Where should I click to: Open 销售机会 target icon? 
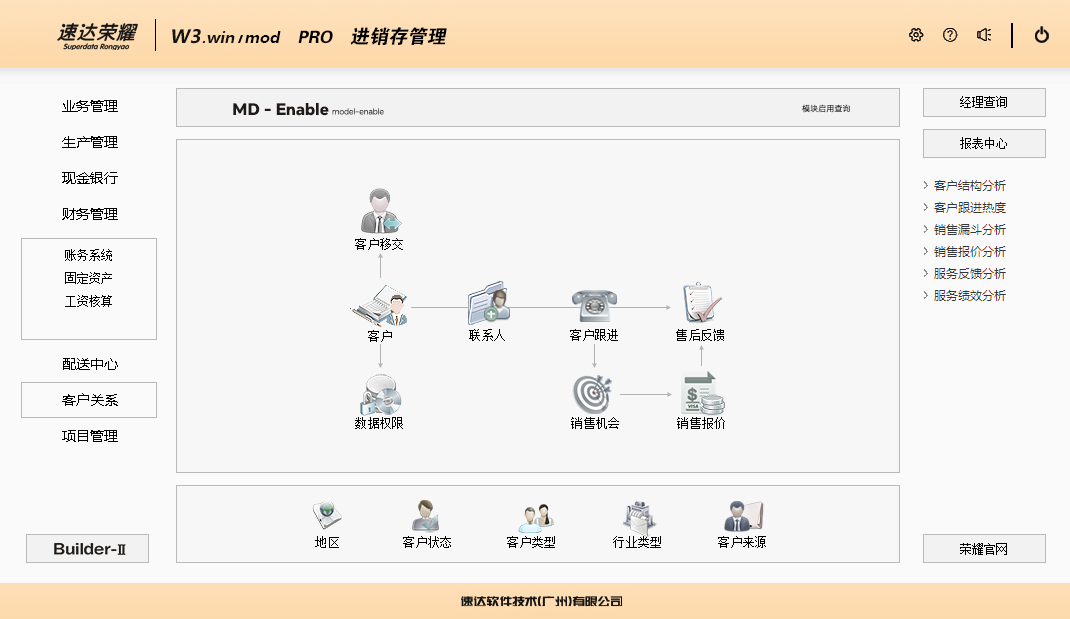tap(594, 394)
